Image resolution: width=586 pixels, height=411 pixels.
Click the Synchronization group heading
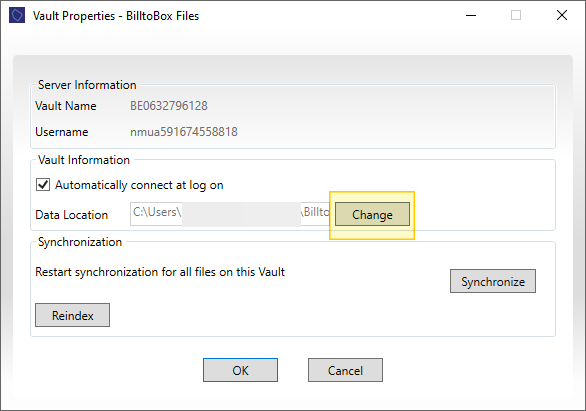tap(80, 242)
